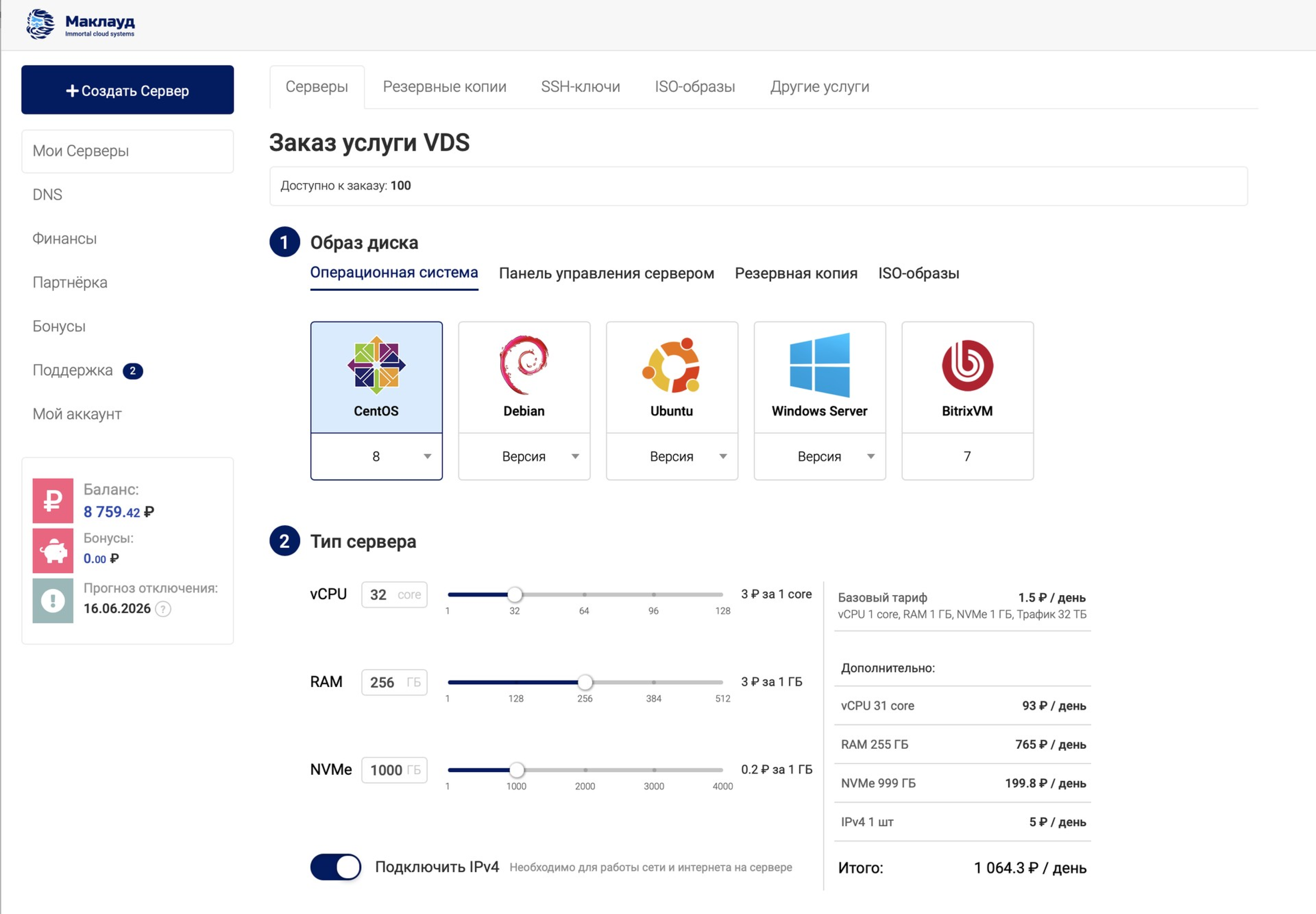Click the Доступно к заказу: 100 notice
The width and height of the screenshot is (1316, 914).
pyautogui.click(x=758, y=186)
